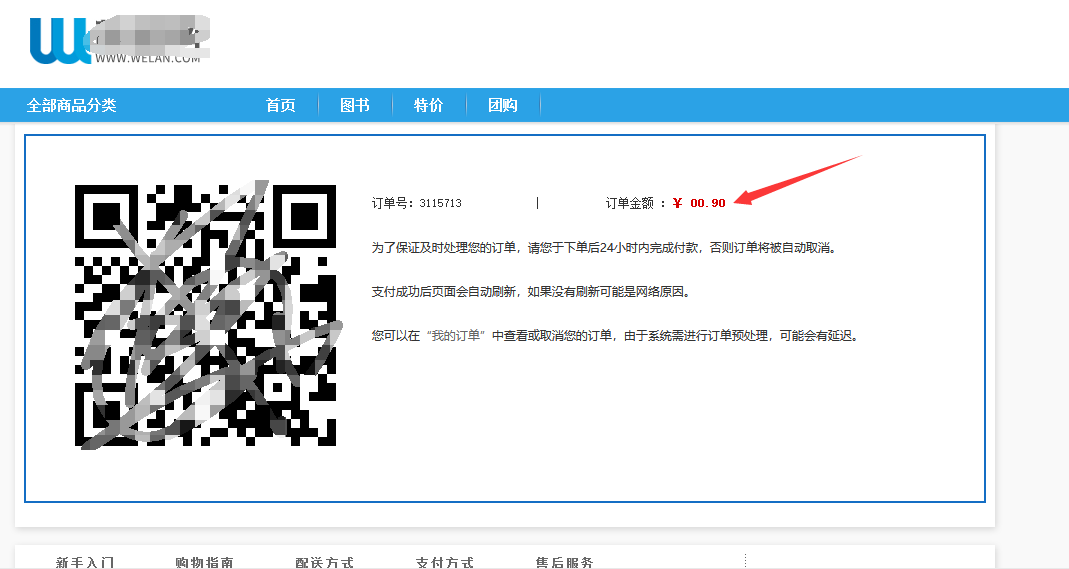Click the 支付成功后页面会自动刷新 line
Viewport: 1069px width, 569px height.
(x=532, y=292)
